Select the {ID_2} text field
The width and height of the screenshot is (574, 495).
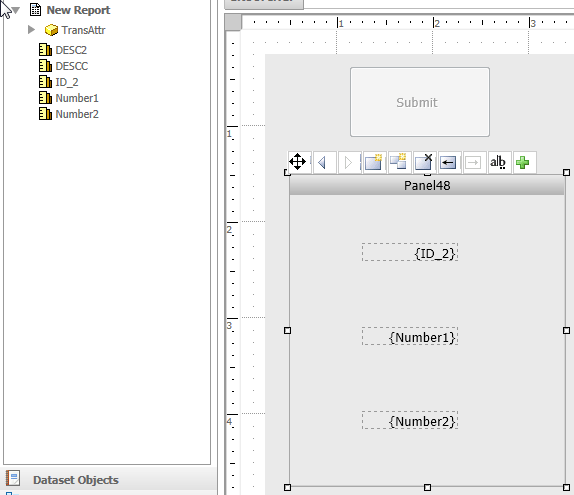[x=410, y=252]
